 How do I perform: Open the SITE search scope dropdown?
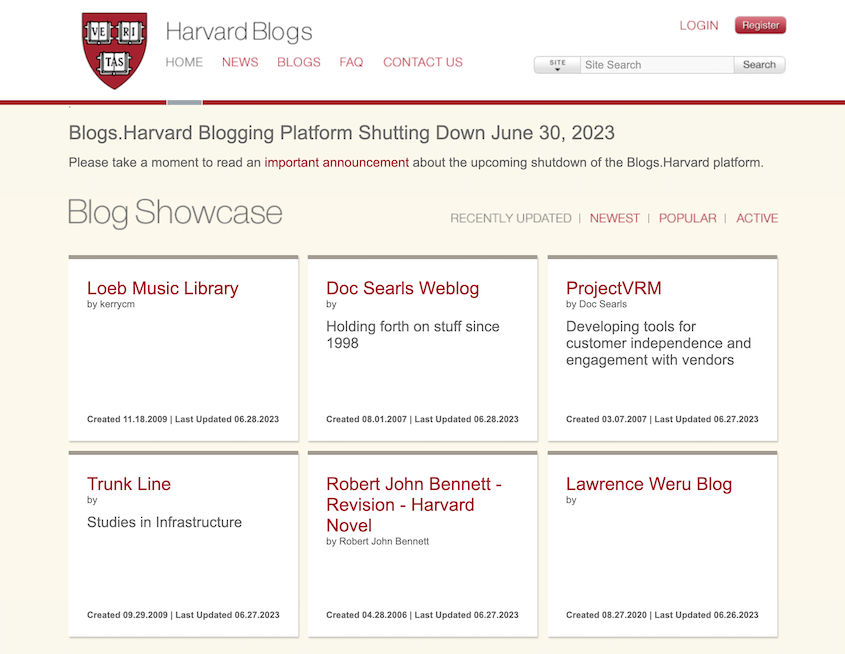(556, 63)
